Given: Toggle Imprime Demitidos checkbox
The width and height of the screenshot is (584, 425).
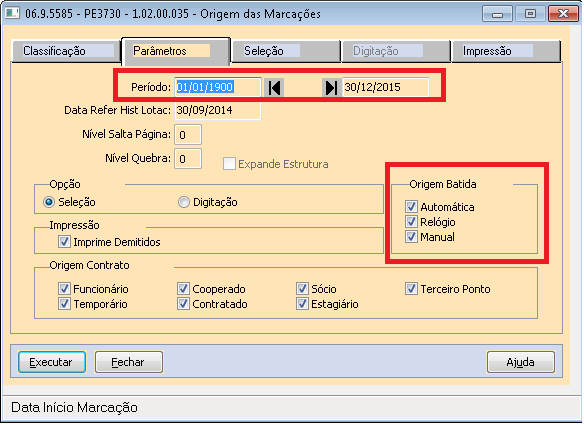Looking at the screenshot, I should coord(64,242).
